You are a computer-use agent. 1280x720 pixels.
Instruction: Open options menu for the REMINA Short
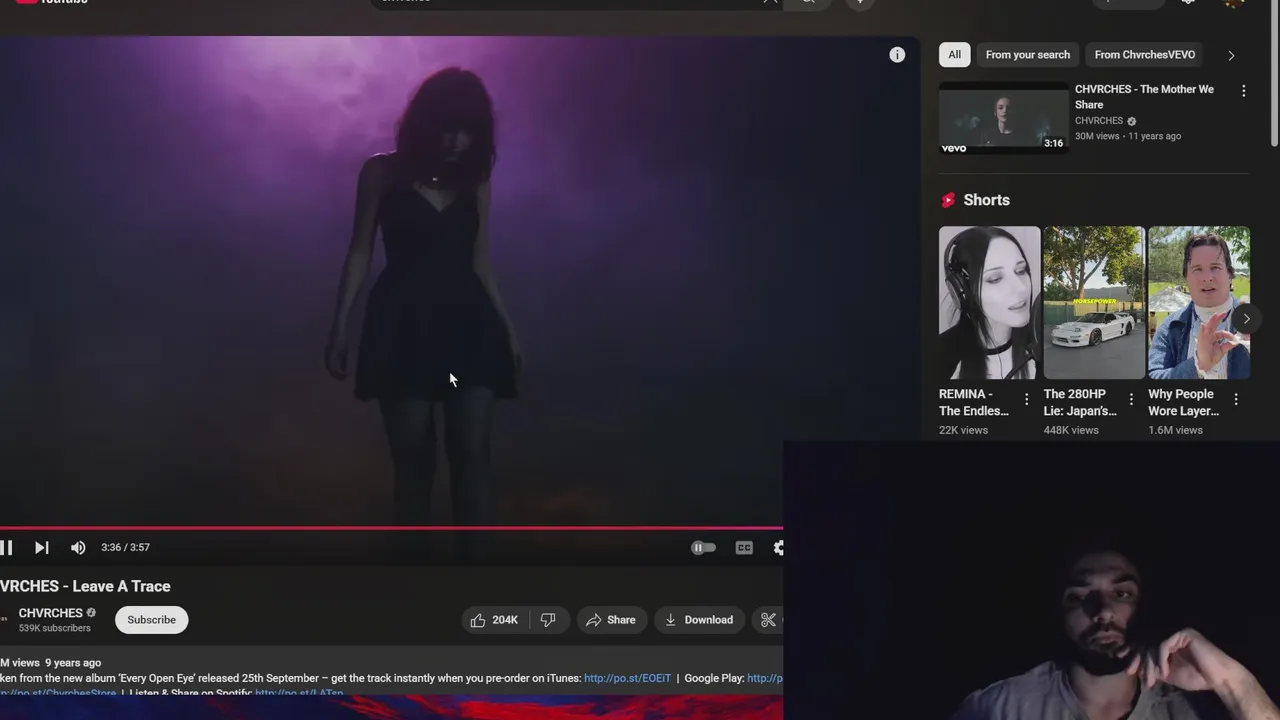pyautogui.click(x=1026, y=399)
